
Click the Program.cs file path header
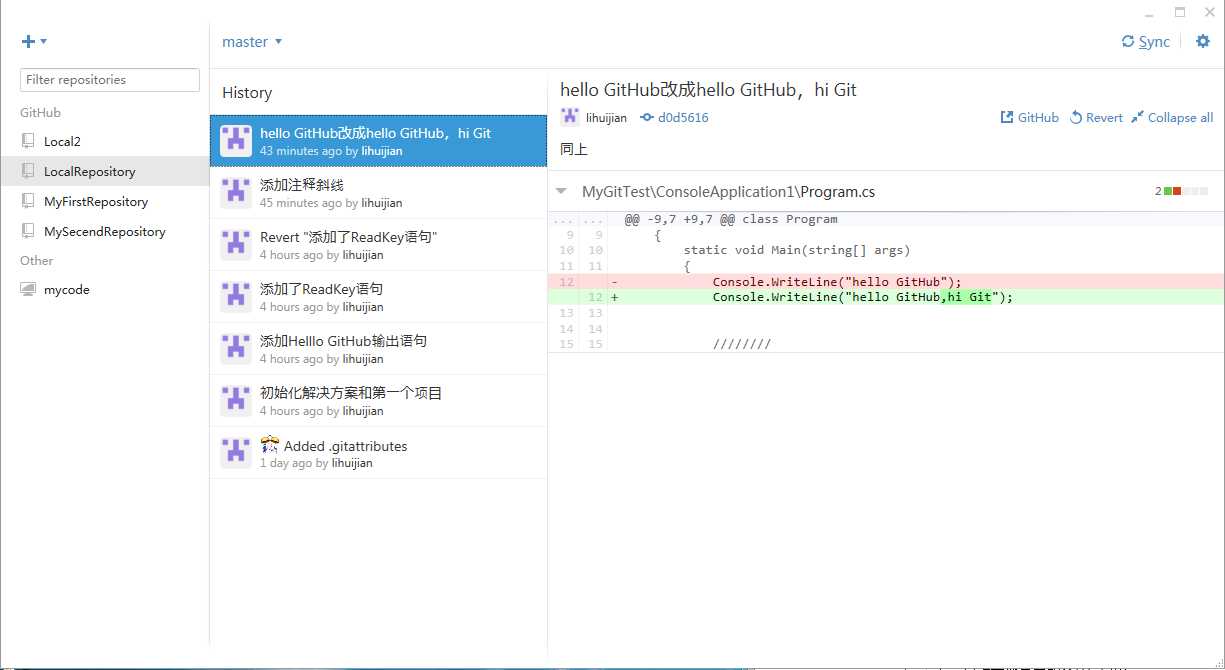click(728, 192)
